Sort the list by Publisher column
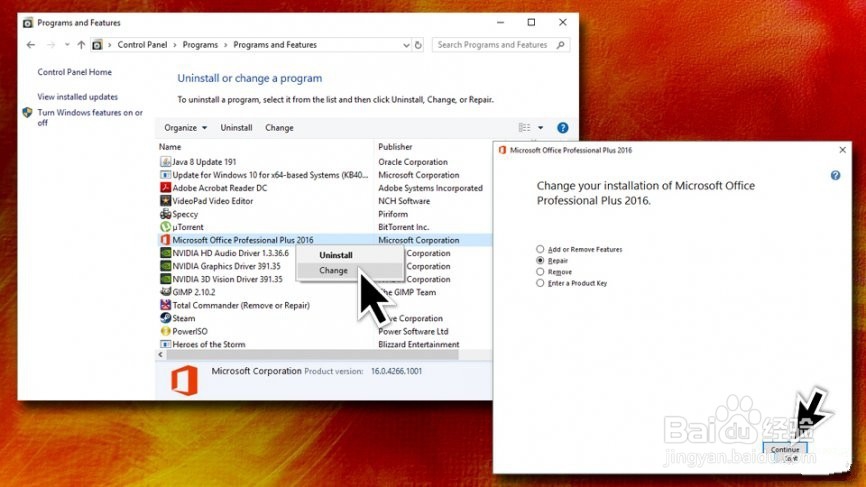Screen dimensions: 866x487 click(395, 147)
